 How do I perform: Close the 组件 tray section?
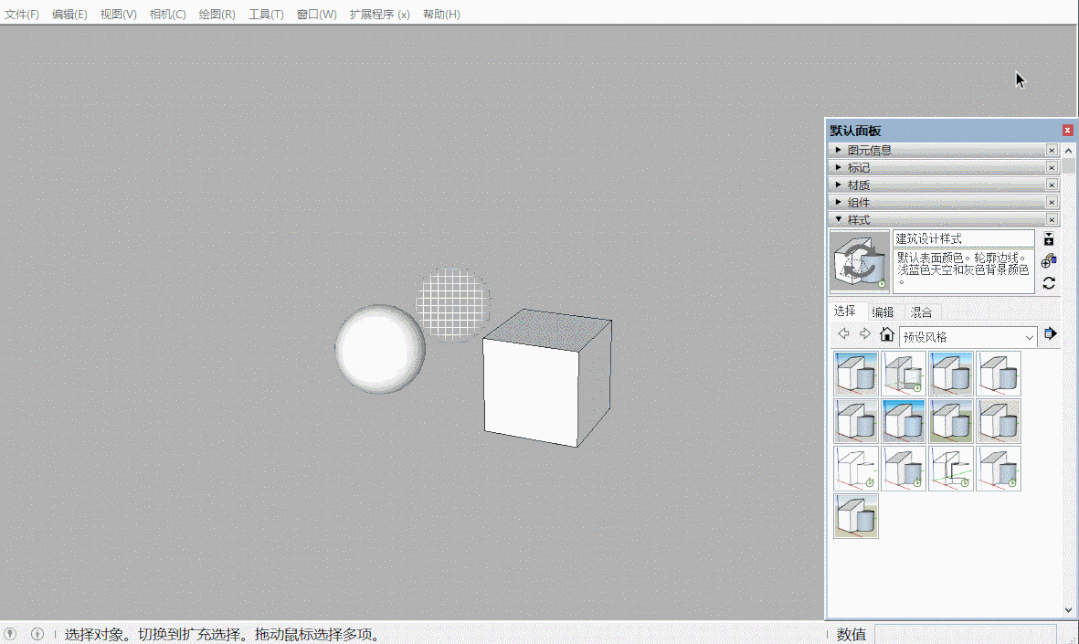[x=1051, y=202]
